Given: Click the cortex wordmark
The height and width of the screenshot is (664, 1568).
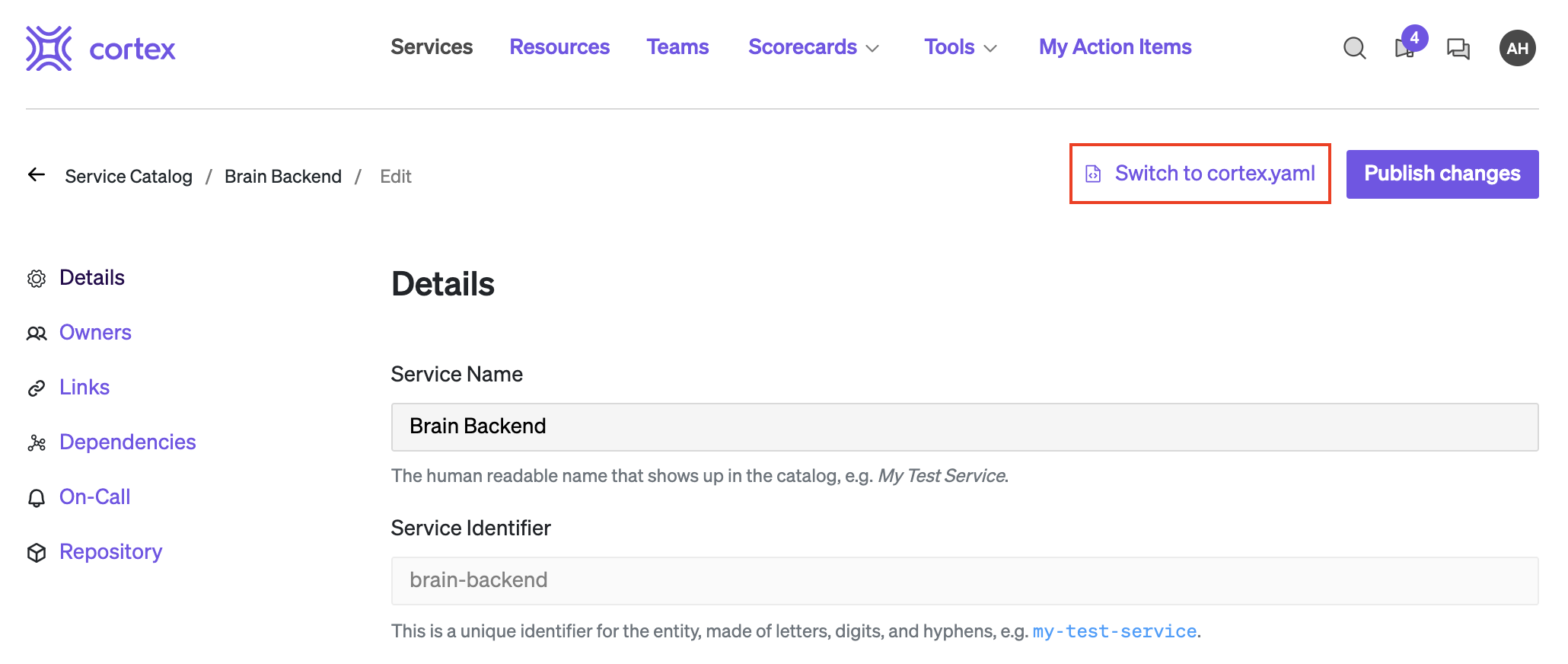Looking at the screenshot, I should [x=132, y=49].
